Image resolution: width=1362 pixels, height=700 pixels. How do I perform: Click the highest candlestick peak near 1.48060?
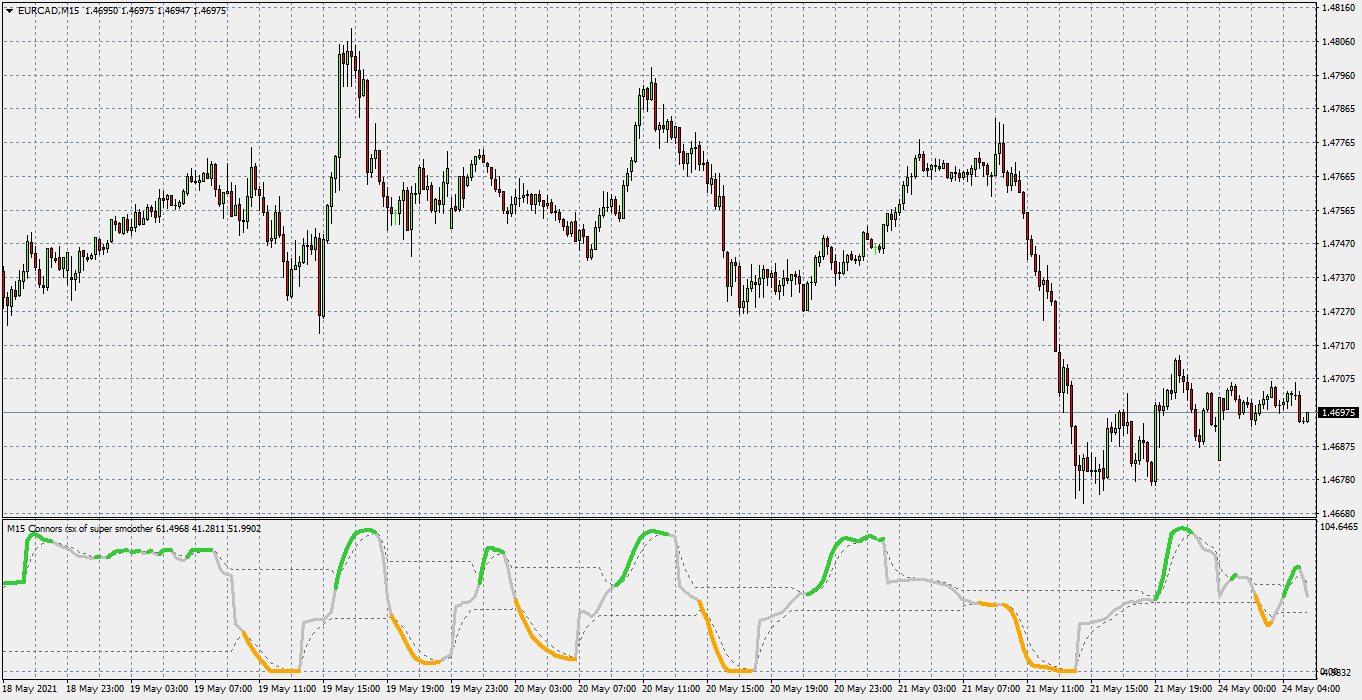pos(350,33)
